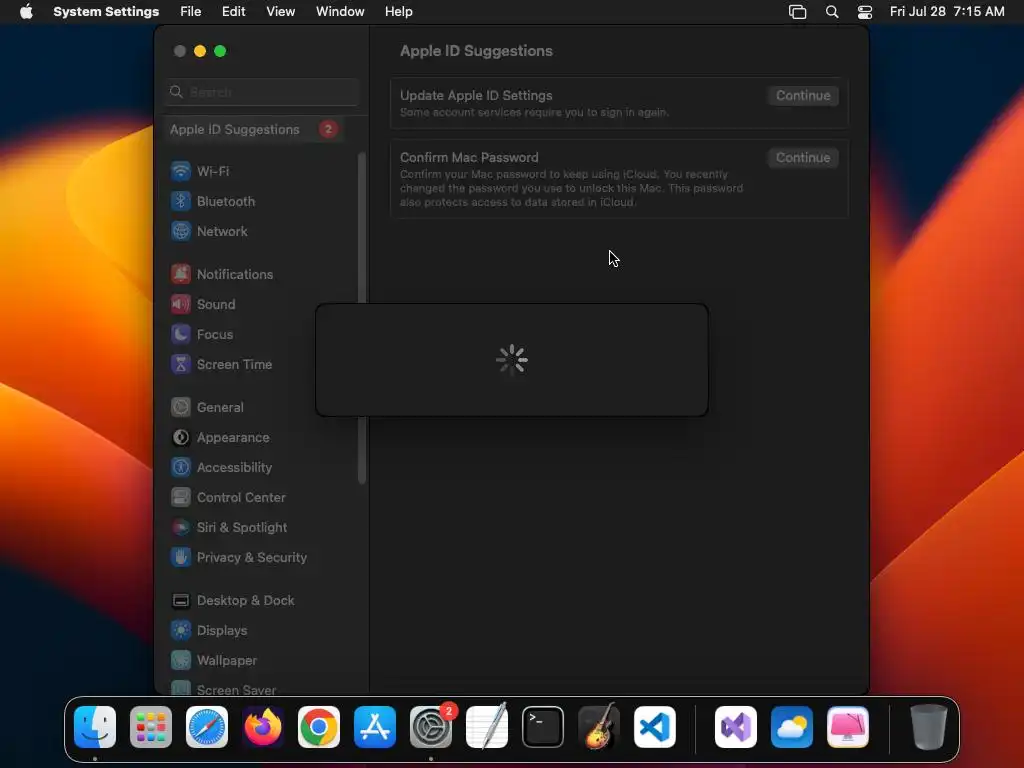
Task: Open CleanMyMac from the Dock
Action: point(848,727)
